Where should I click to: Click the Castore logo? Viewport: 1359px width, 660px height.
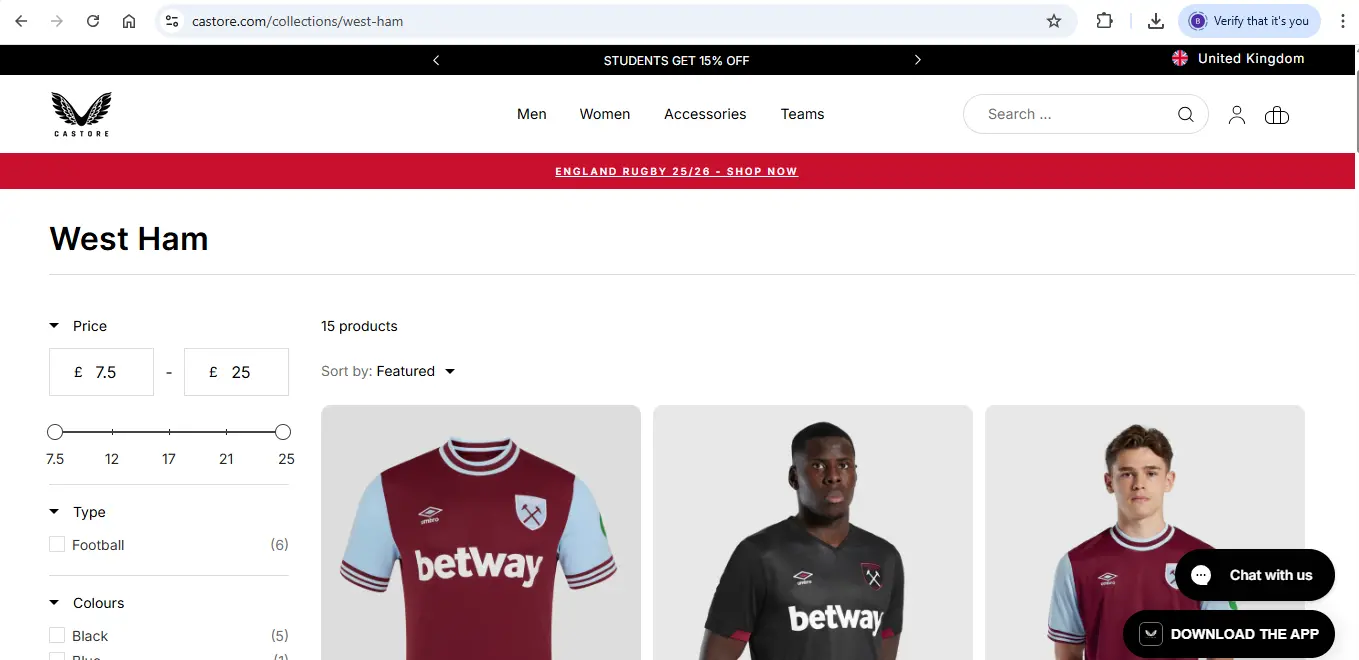point(81,114)
